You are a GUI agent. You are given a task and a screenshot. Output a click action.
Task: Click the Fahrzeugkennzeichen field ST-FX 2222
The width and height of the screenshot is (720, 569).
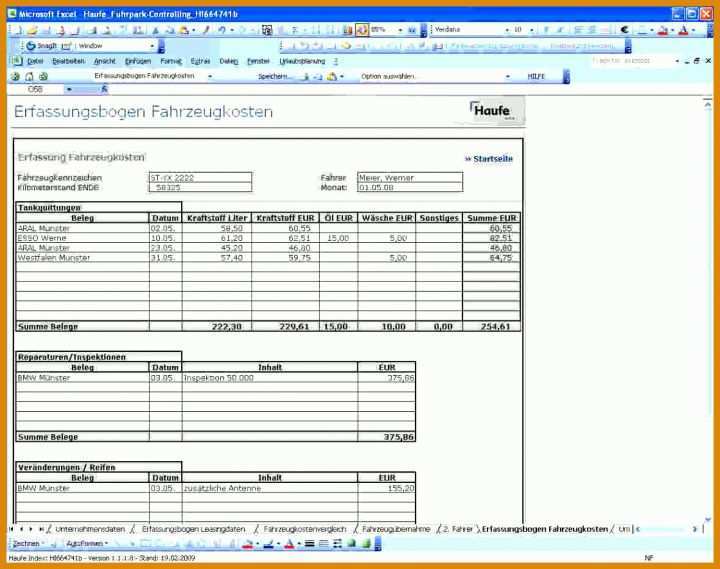pyautogui.click(x=201, y=178)
